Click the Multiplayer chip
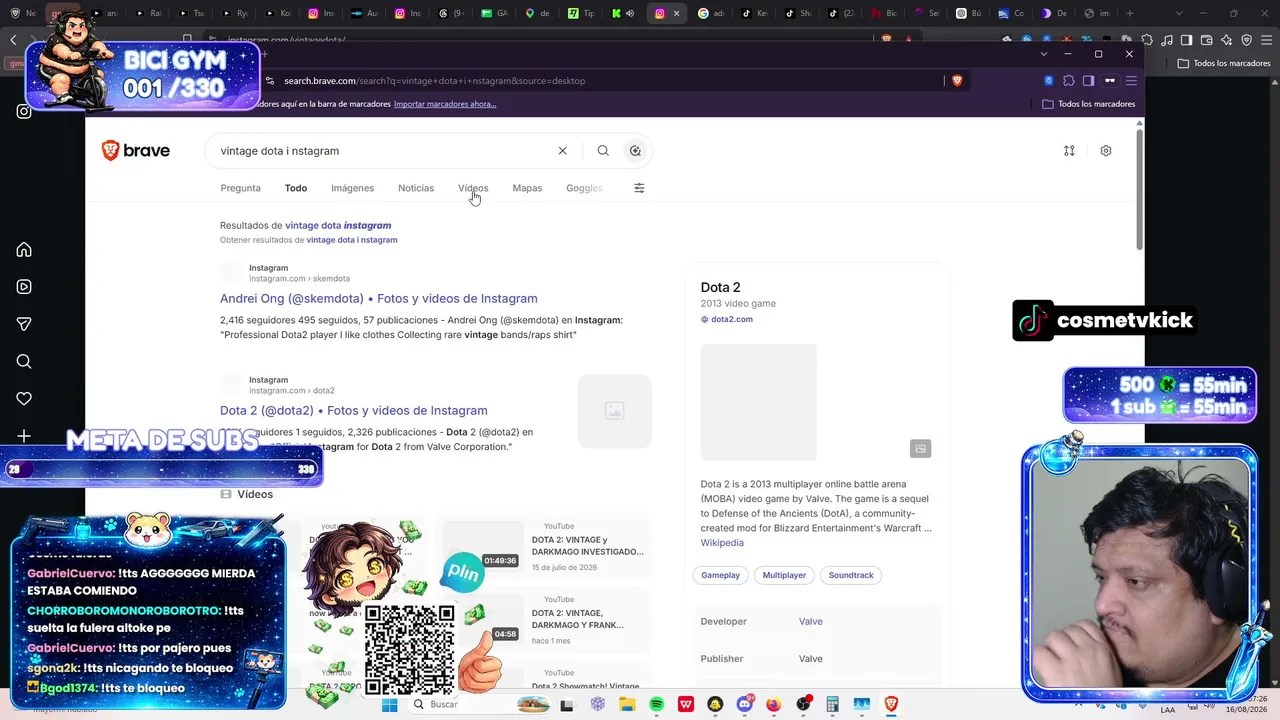1280x720 pixels. (784, 575)
